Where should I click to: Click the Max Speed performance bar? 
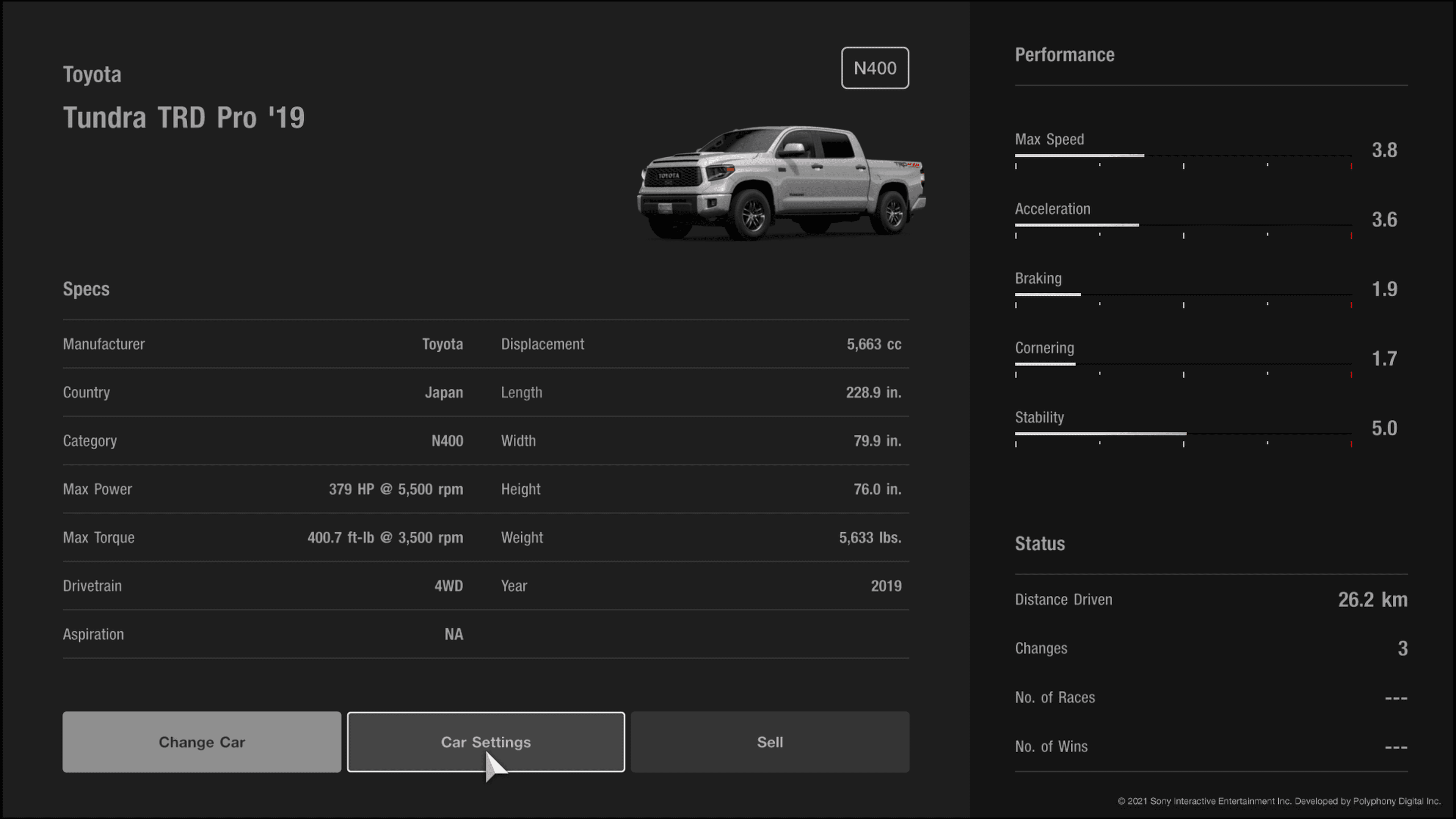coord(1183,155)
